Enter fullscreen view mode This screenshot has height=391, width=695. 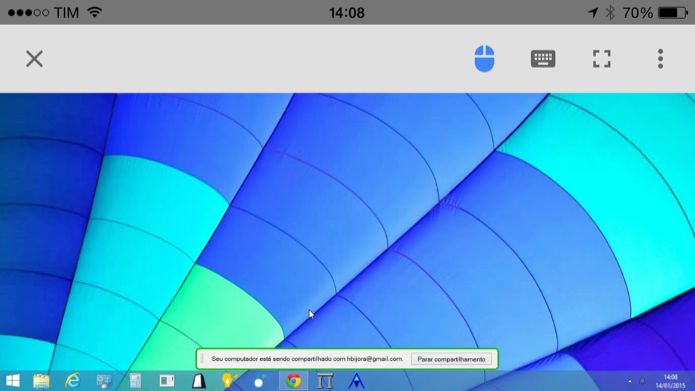coord(601,59)
